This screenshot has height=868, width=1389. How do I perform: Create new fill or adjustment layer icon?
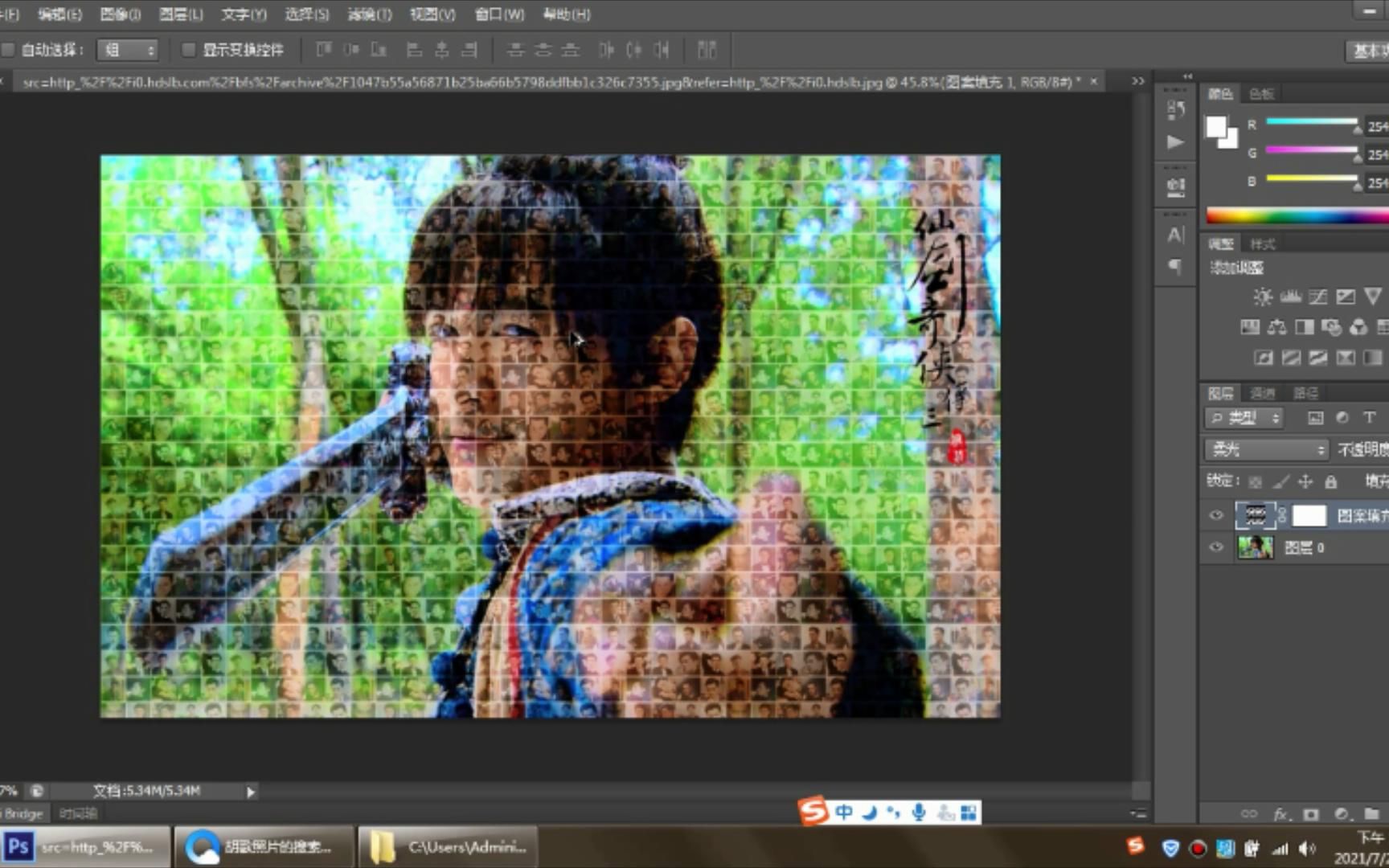tap(1341, 814)
